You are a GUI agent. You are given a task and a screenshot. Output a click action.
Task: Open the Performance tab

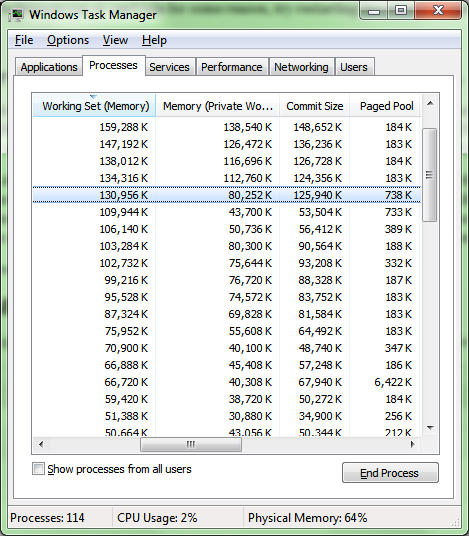coord(232,67)
